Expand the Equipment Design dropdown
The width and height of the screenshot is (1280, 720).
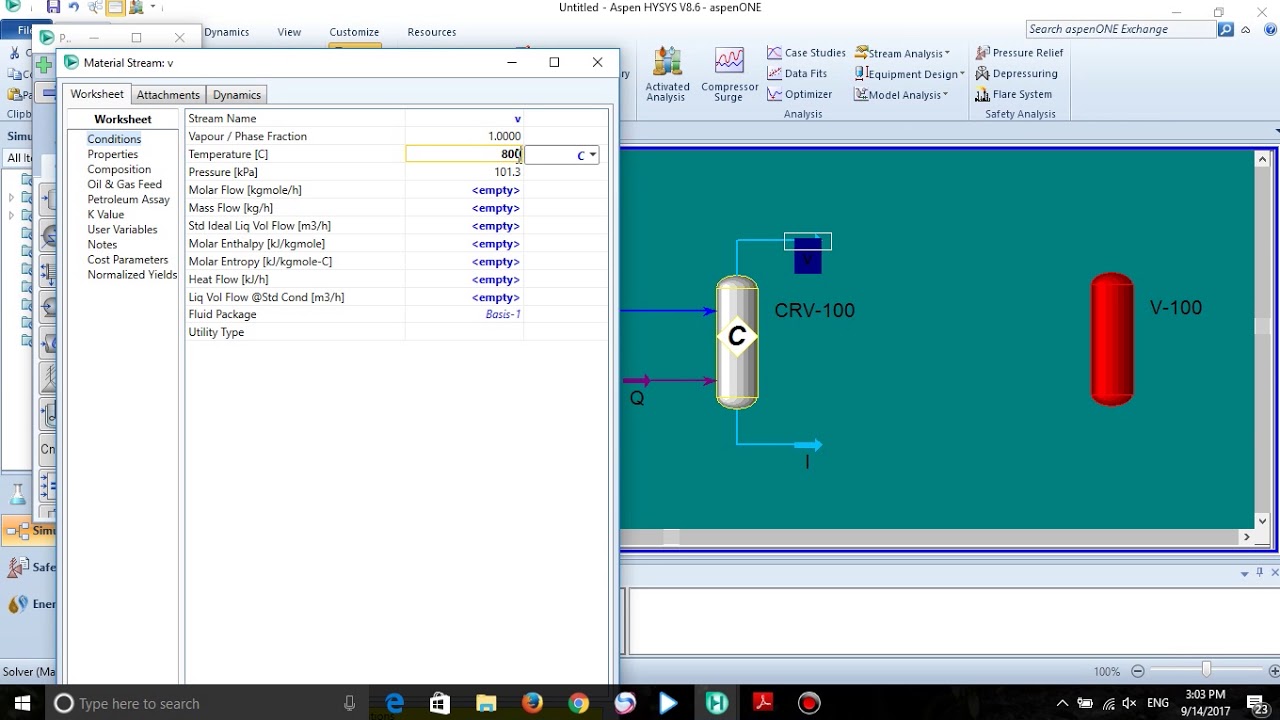click(x=909, y=73)
